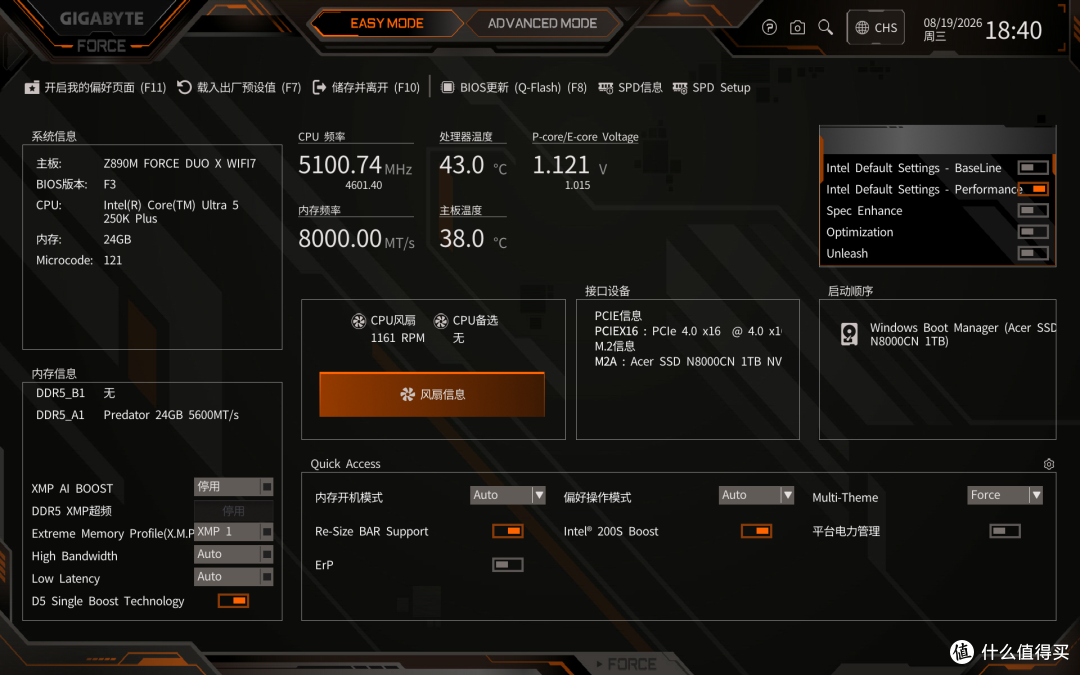Enable Intel Default Settings - BaseLine toggle
The width and height of the screenshot is (1080, 675).
pos(1033,167)
